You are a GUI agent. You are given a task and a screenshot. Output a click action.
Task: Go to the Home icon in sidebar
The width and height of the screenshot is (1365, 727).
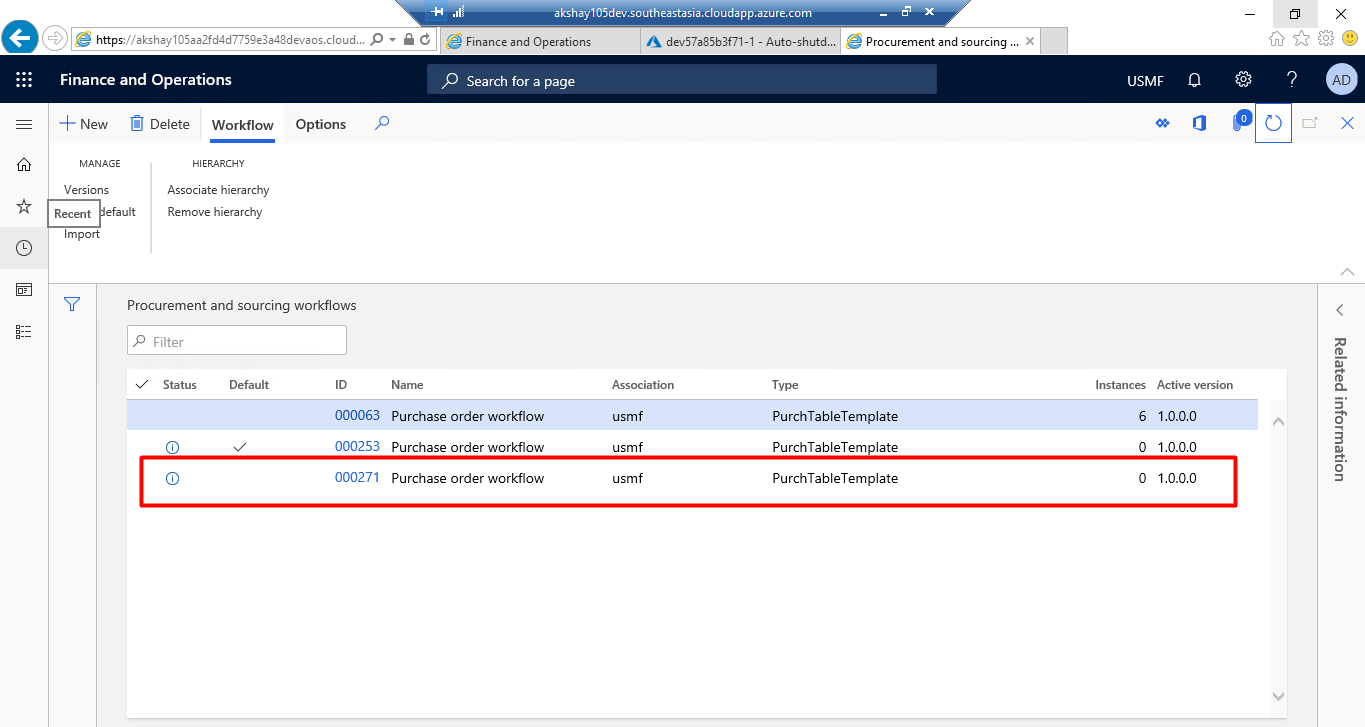24,165
